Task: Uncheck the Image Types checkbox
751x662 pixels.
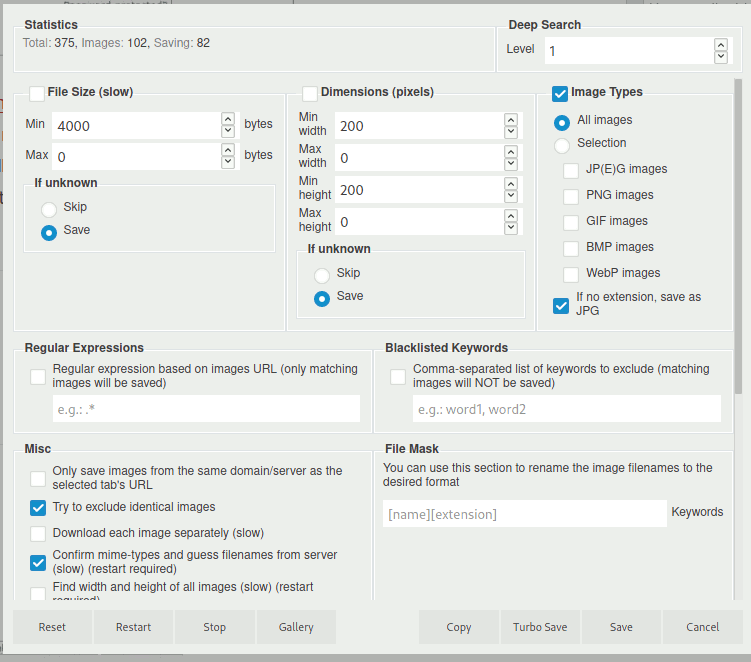Action: coord(560,93)
